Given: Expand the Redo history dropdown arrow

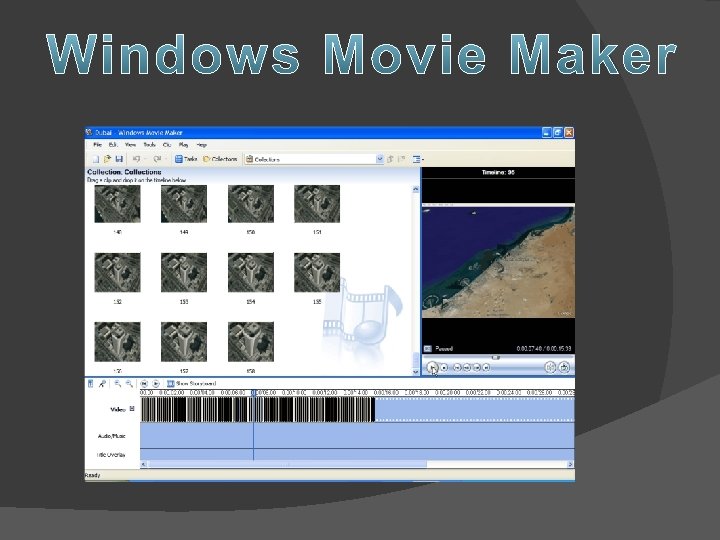Looking at the screenshot, I should (x=166, y=159).
